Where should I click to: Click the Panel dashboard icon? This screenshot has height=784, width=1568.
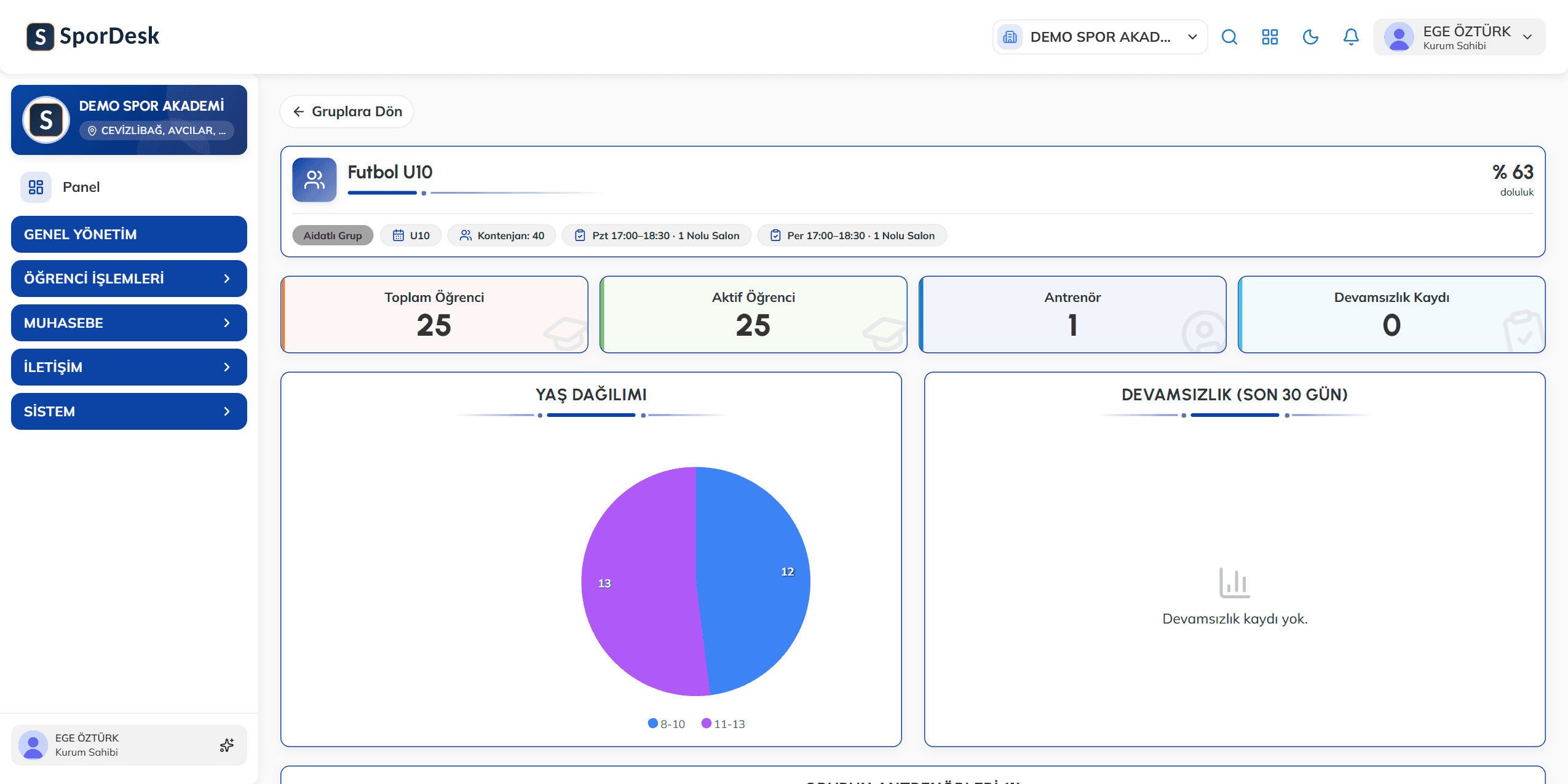(36, 187)
